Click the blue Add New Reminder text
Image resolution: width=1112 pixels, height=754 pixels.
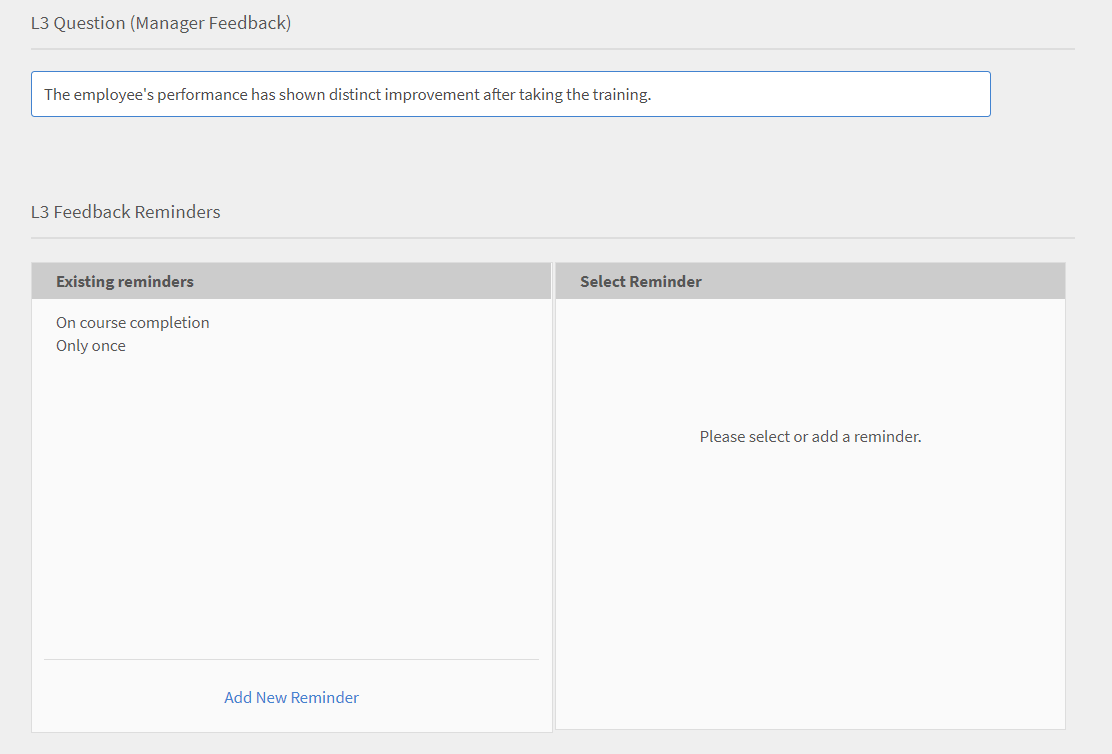click(x=291, y=697)
